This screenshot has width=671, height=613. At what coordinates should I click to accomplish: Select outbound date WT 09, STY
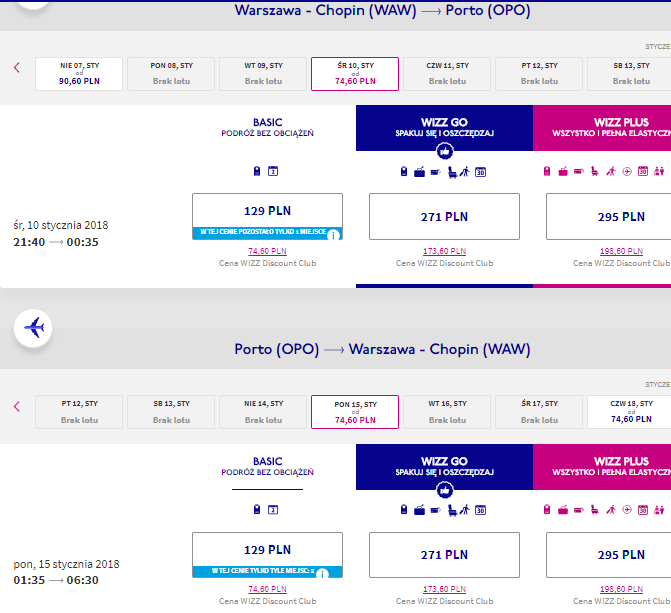point(263,74)
